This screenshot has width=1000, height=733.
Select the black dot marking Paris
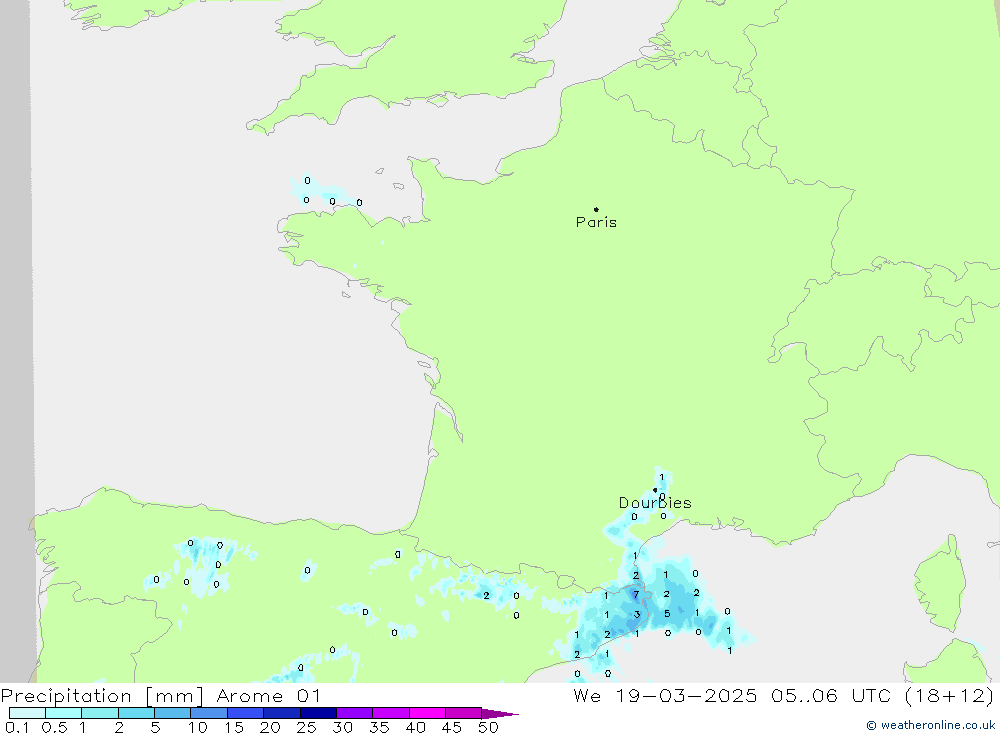[x=596, y=209]
